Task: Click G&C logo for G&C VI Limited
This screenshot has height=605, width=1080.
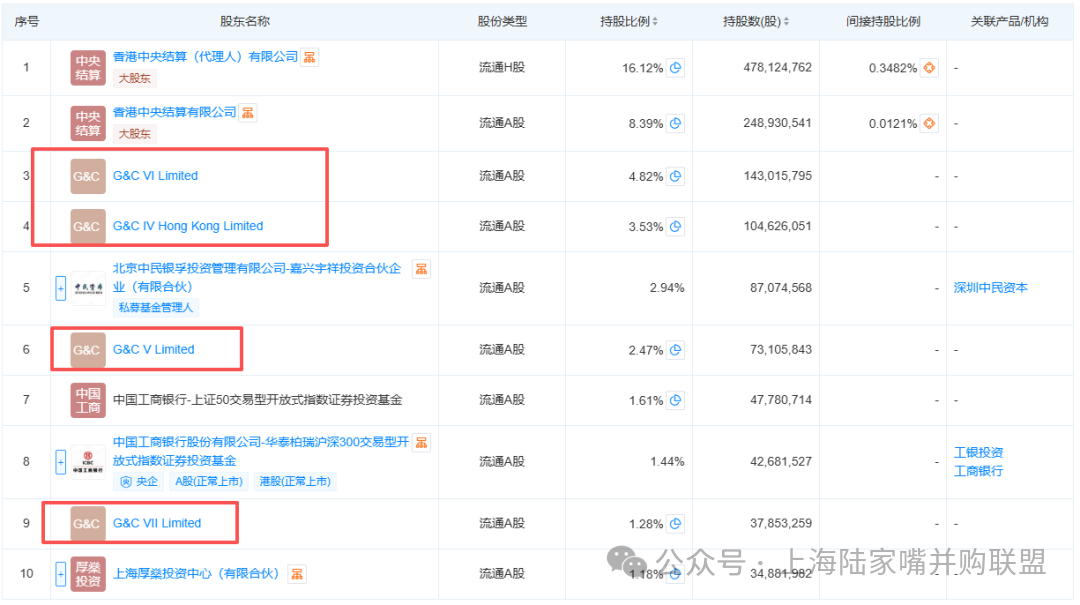Action: click(88, 176)
